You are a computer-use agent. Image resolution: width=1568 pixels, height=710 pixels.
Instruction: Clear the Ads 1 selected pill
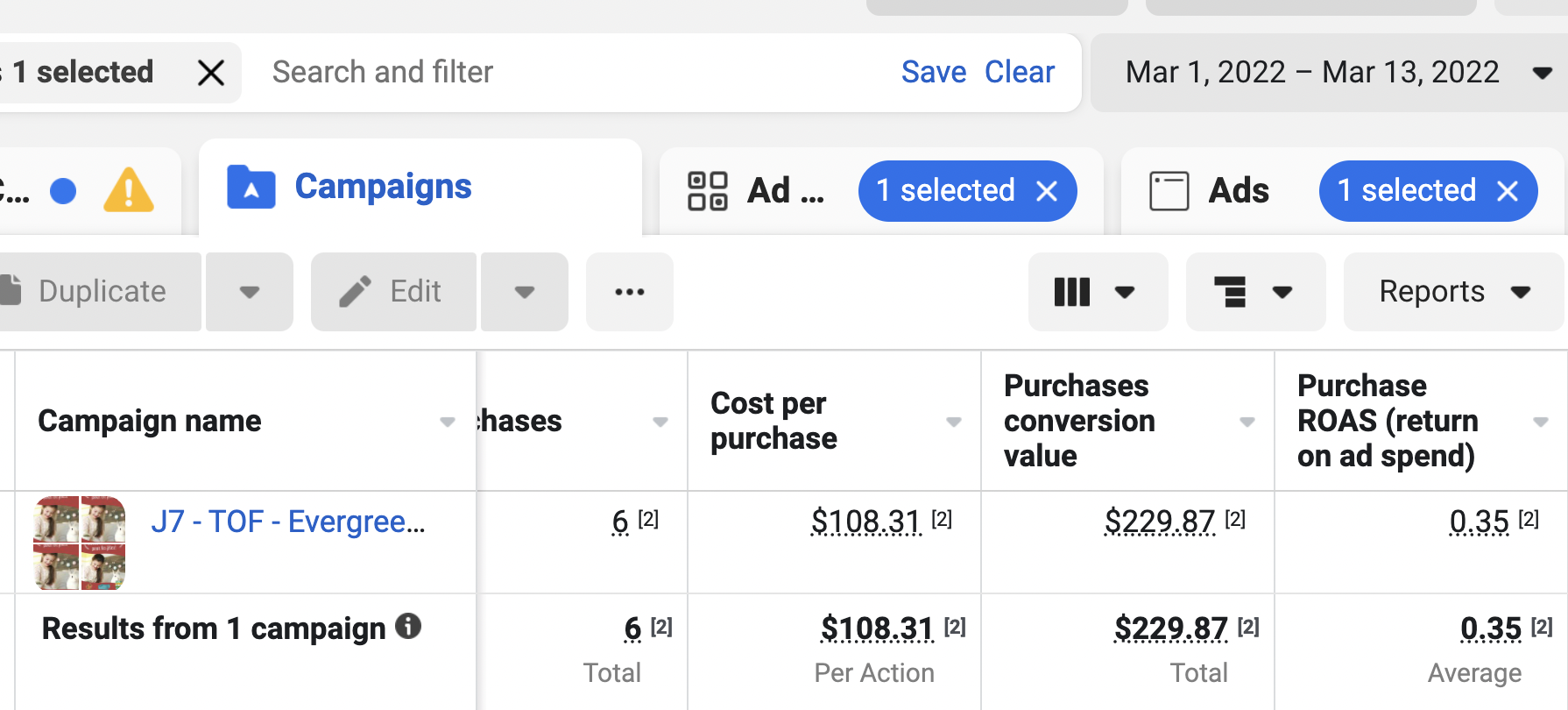1508,191
